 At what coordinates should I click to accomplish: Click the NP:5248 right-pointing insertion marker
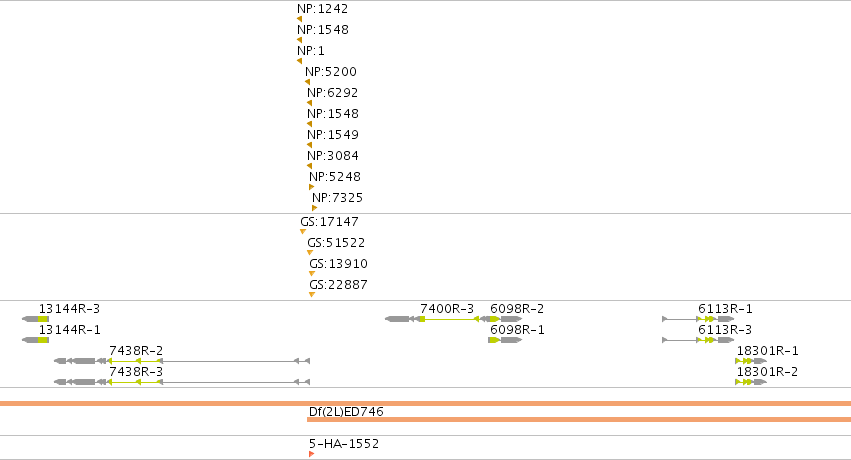[312, 187]
